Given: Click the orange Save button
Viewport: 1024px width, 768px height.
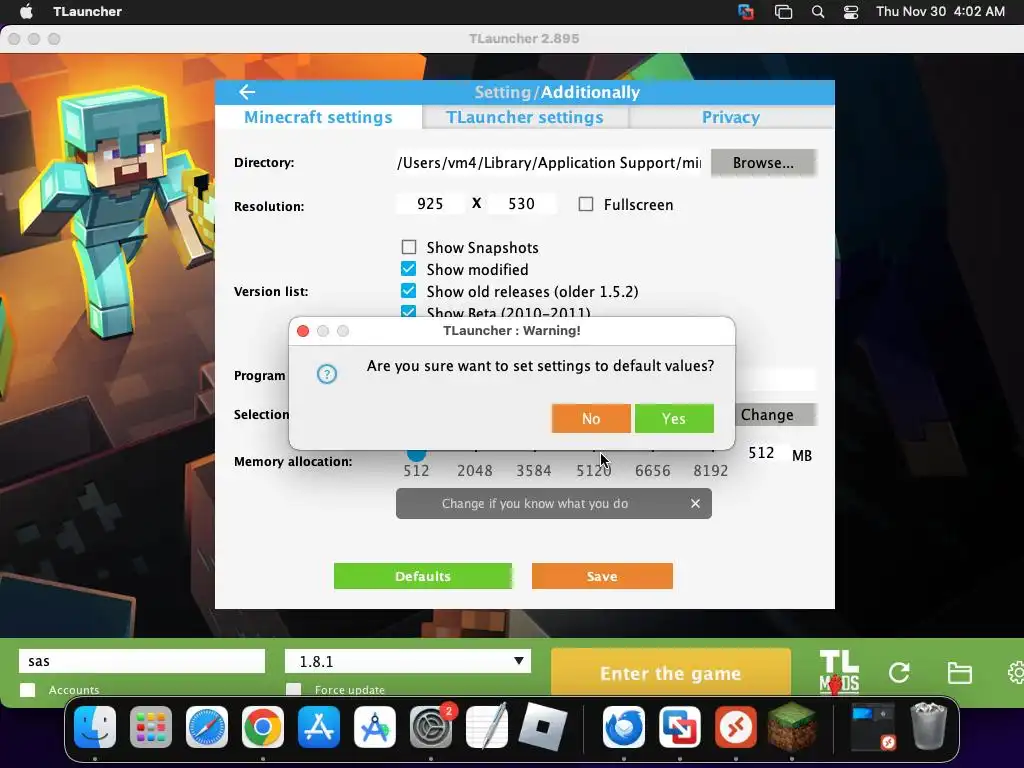Looking at the screenshot, I should click(x=602, y=576).
